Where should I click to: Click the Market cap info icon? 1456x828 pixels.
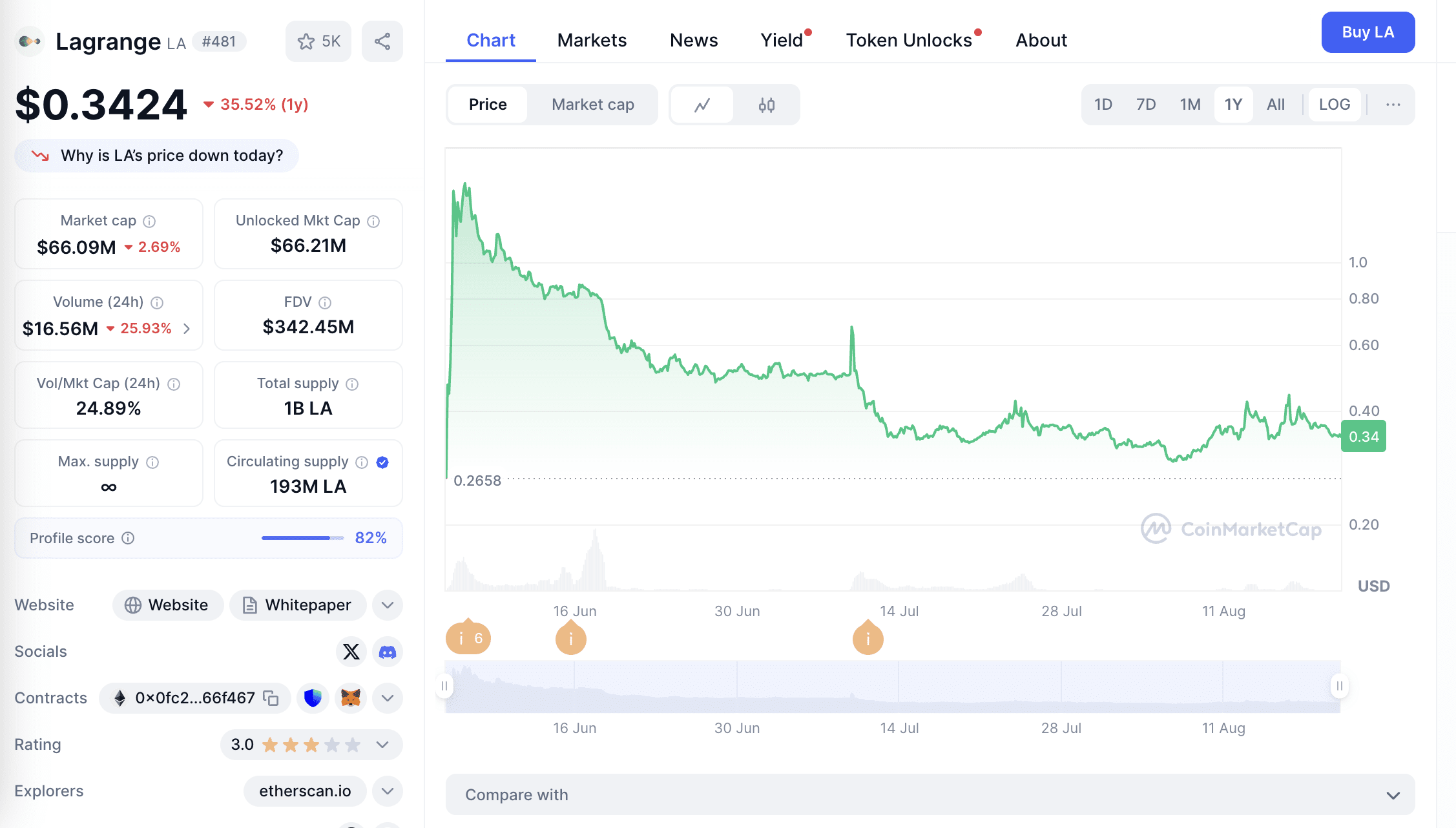tap(149, 222)
